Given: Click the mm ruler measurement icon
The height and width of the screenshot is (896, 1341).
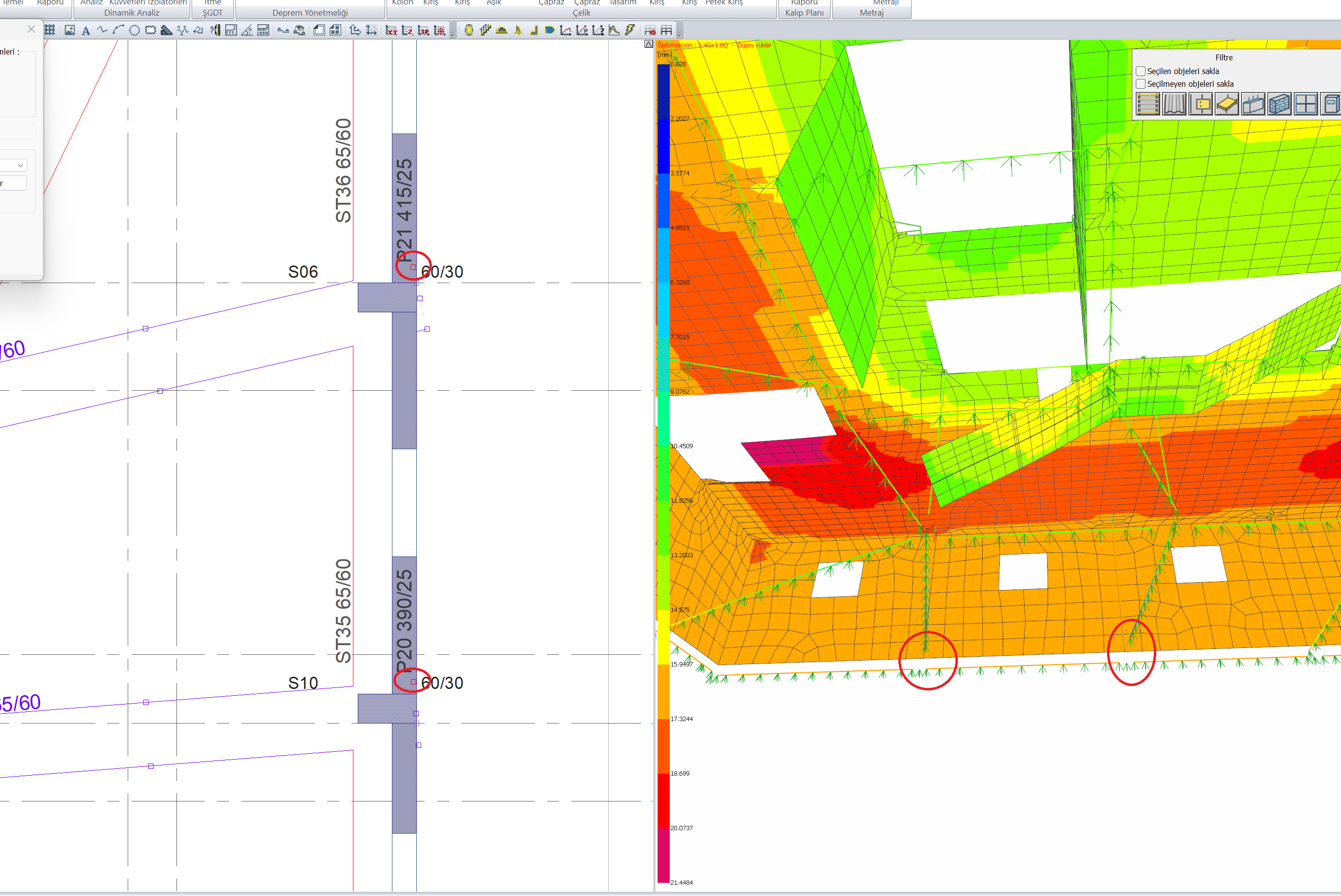Looking at the screenshot, I should 263,30.
